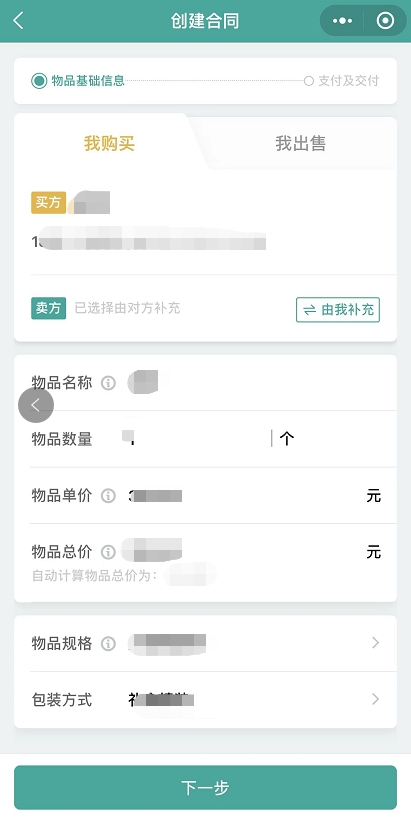Expand the 物品规格 row chevron

(375, 643)
